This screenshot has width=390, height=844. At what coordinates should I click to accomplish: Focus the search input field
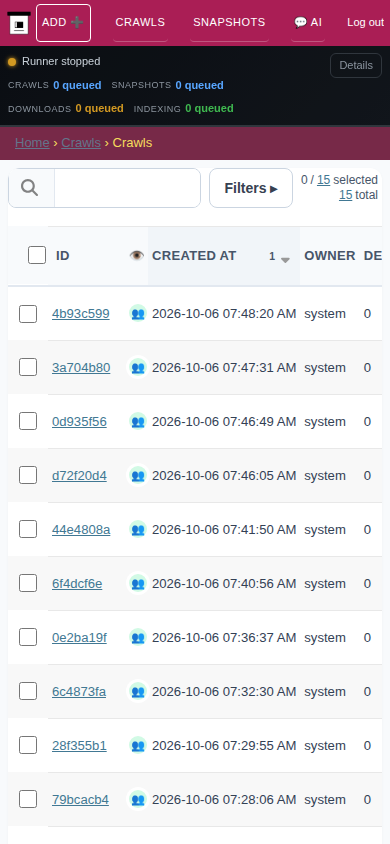(x=127, y=188)
